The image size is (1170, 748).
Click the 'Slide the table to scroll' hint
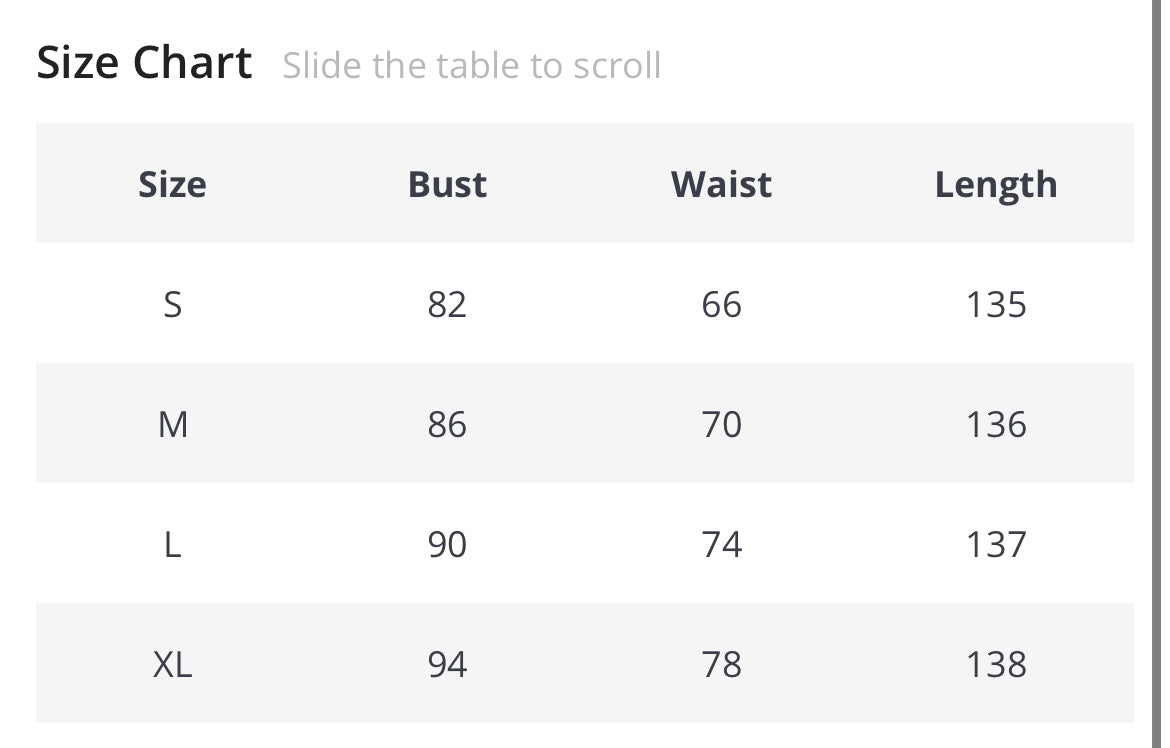[x=471, y=66]
